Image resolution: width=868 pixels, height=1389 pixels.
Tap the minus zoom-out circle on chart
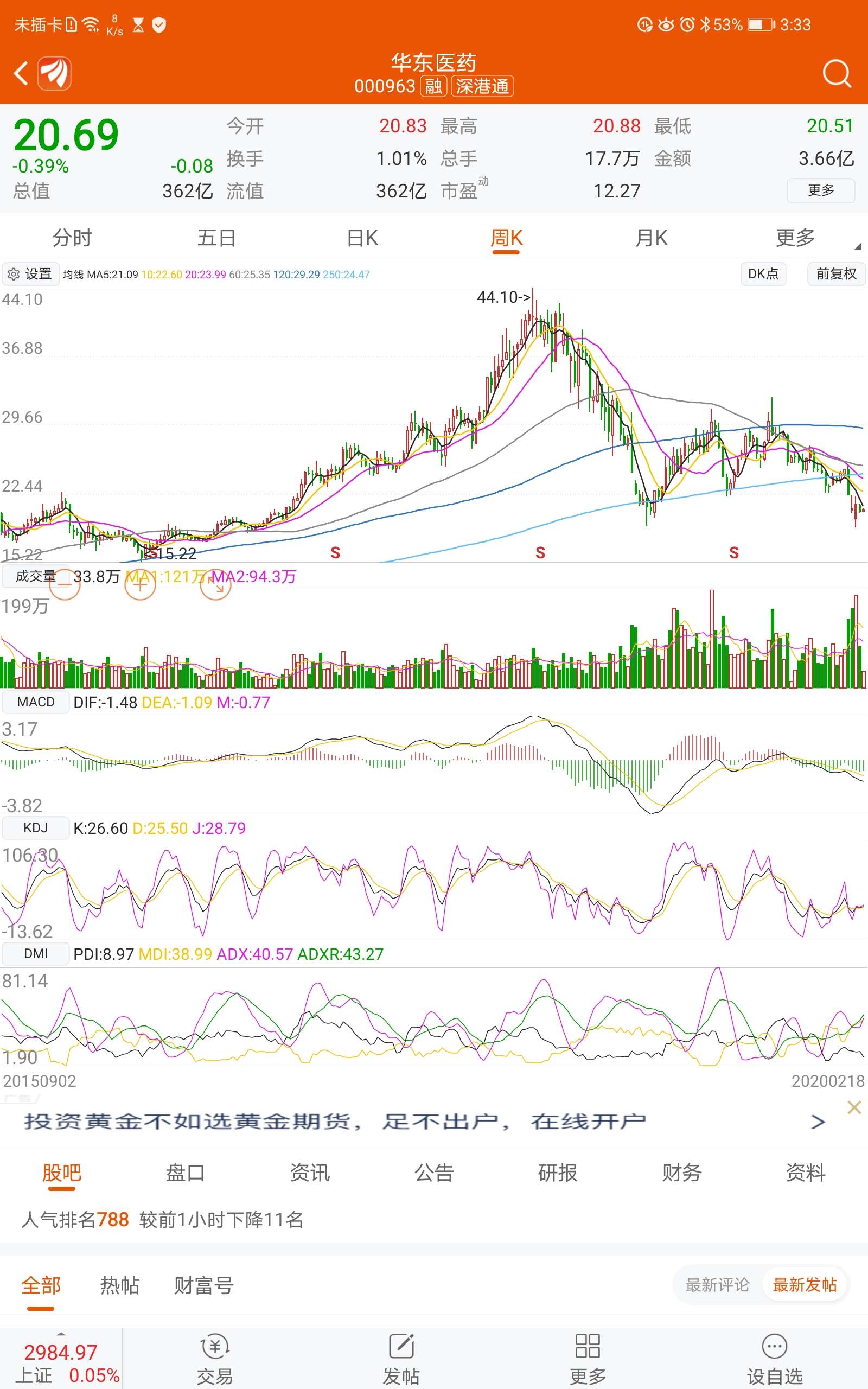click(x=65, y=585)
